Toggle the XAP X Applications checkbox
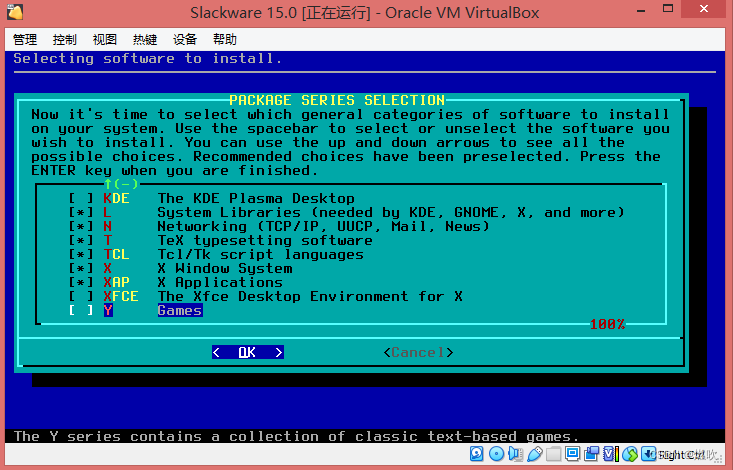 coord(81,282)
